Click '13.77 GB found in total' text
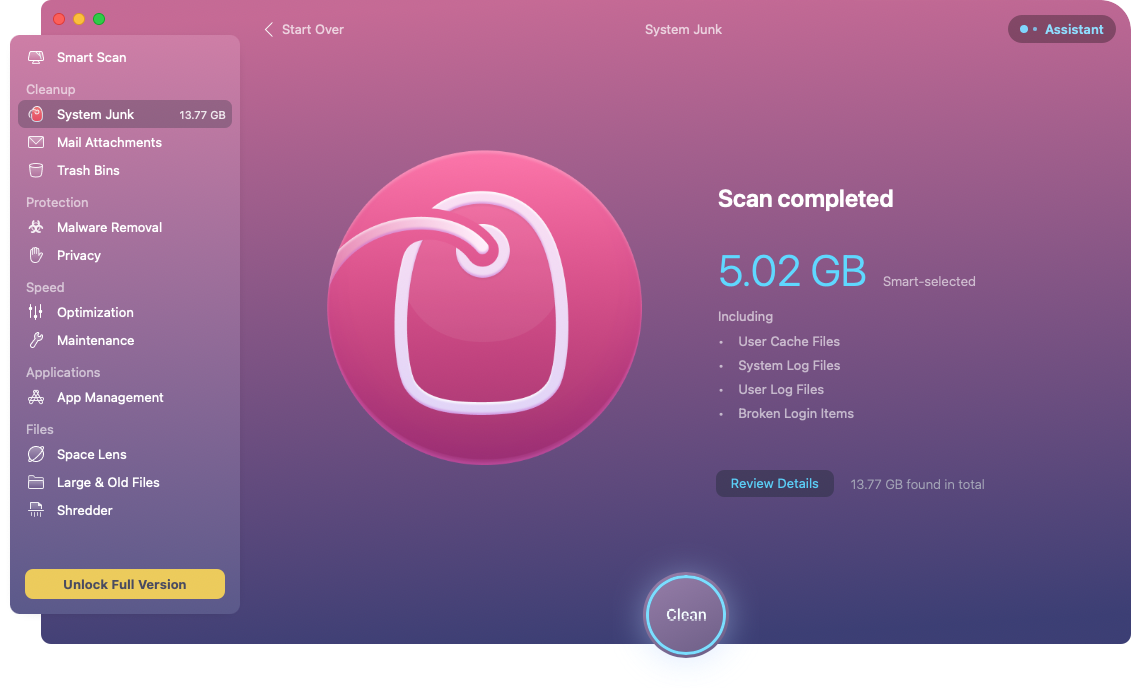Viewport: 1131px width, 688px height. [917, 485]
